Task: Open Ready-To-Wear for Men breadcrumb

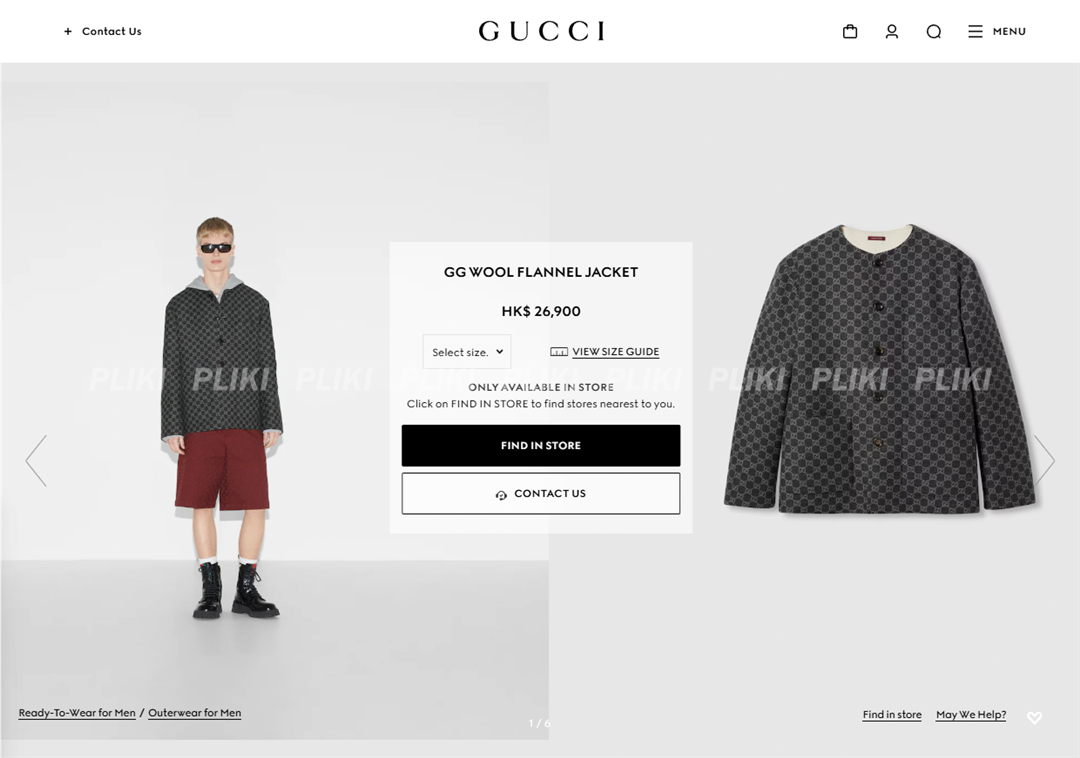Action: (77, 713)
